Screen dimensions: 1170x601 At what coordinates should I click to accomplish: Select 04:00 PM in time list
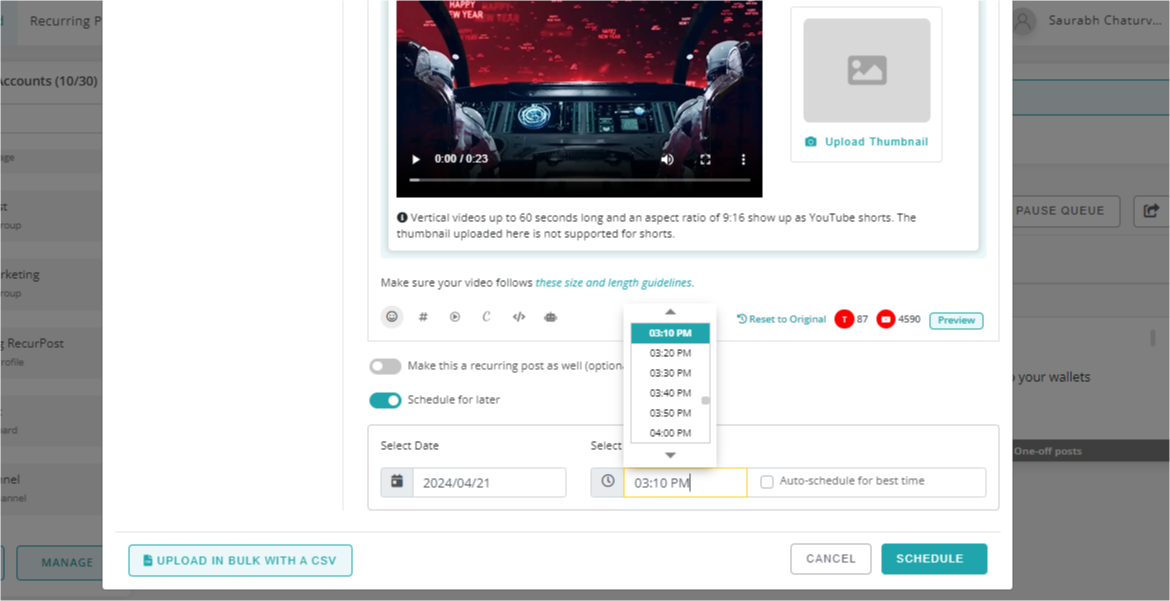click(670, 433)
